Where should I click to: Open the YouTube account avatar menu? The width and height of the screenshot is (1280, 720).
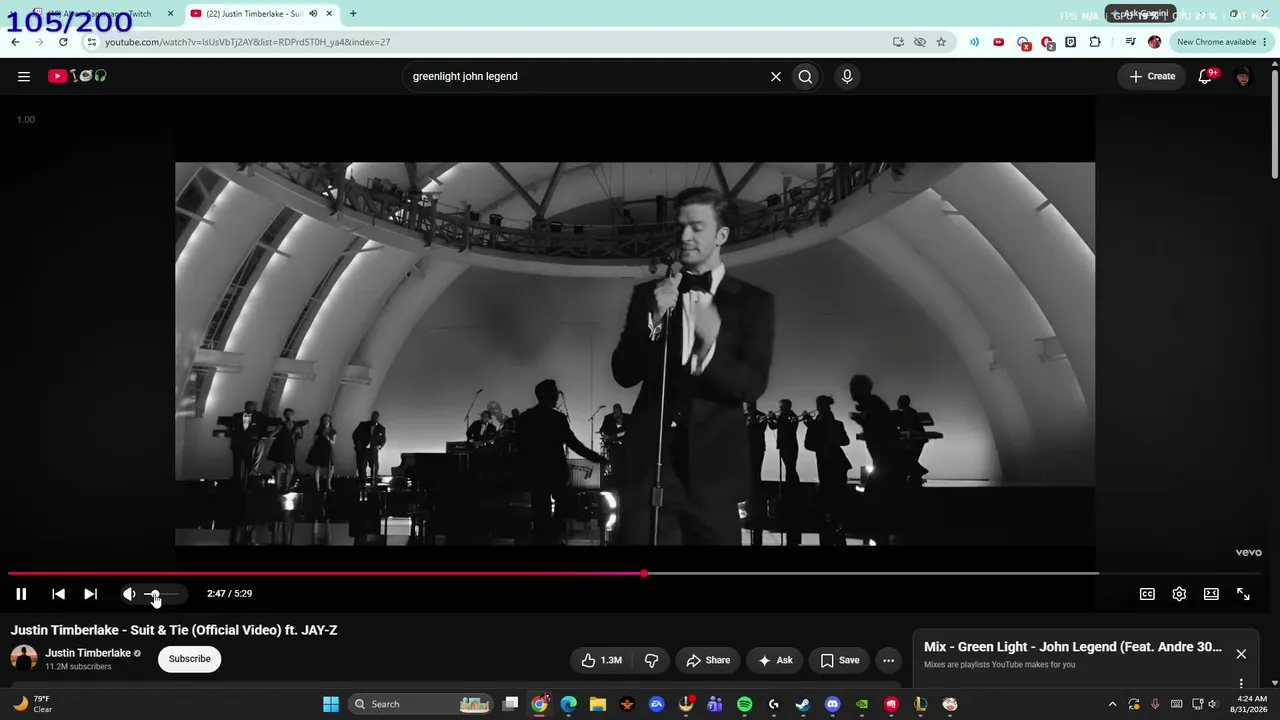tap(1243, 76)
